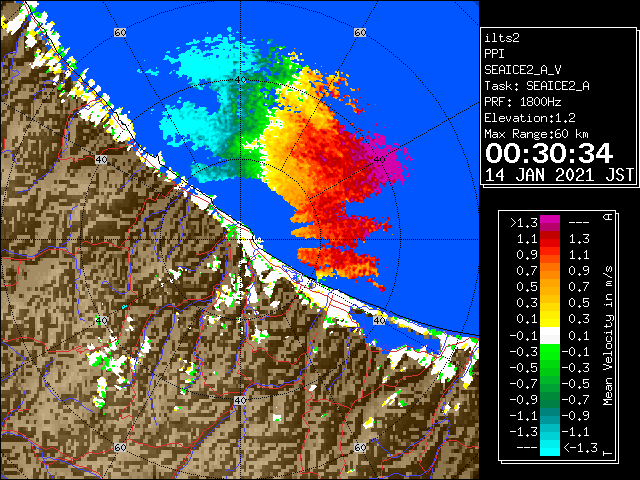Select the '>1.3' legend value

click(x=524, y=223)
